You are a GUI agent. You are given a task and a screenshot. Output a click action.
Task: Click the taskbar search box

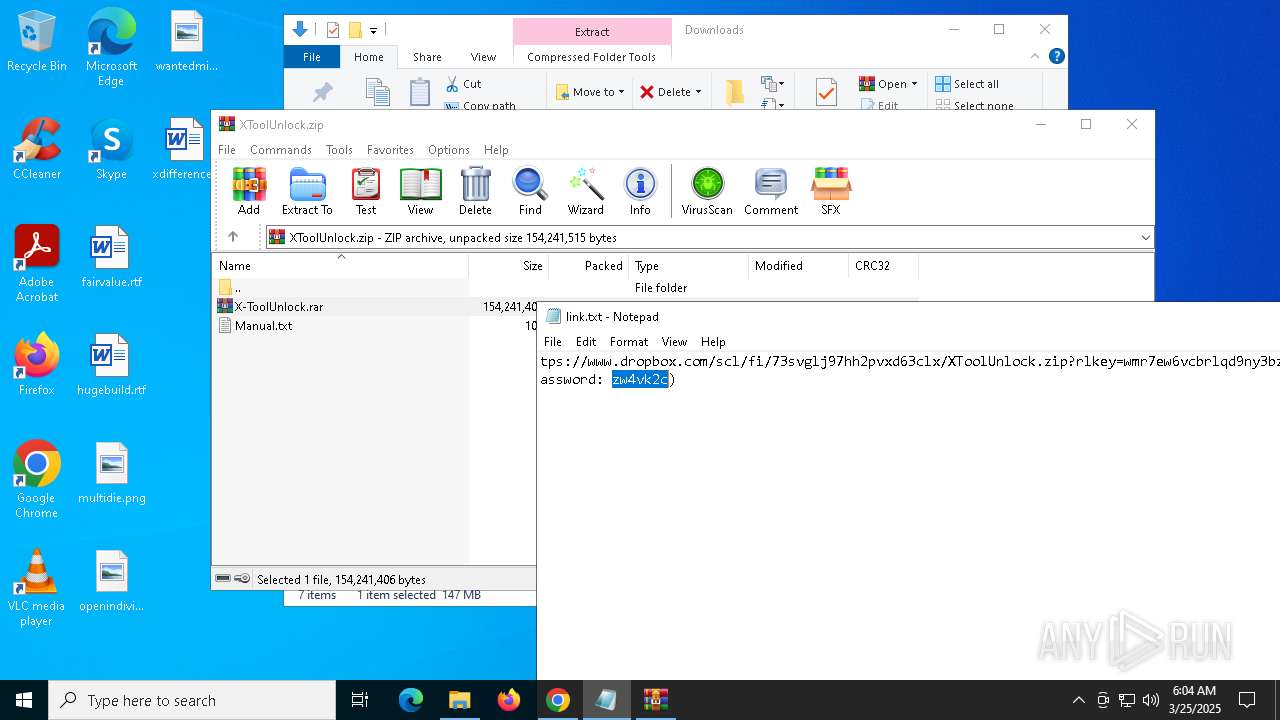[192, 700]
